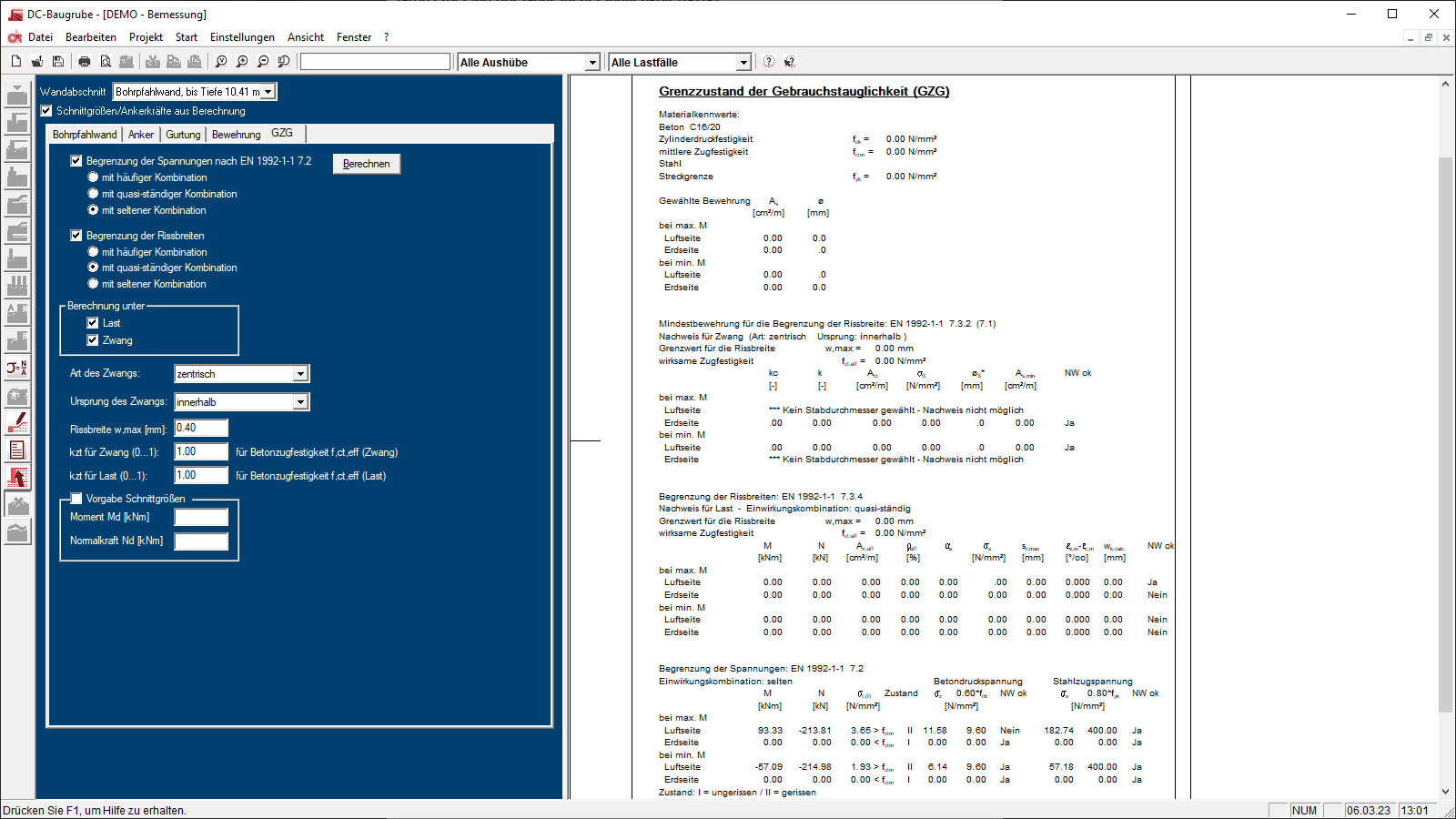The width and height of the screenshot is (1456, 819).
Task: Switch to the Bohrpfahlwand tab
Action: (x=85, y=135)
